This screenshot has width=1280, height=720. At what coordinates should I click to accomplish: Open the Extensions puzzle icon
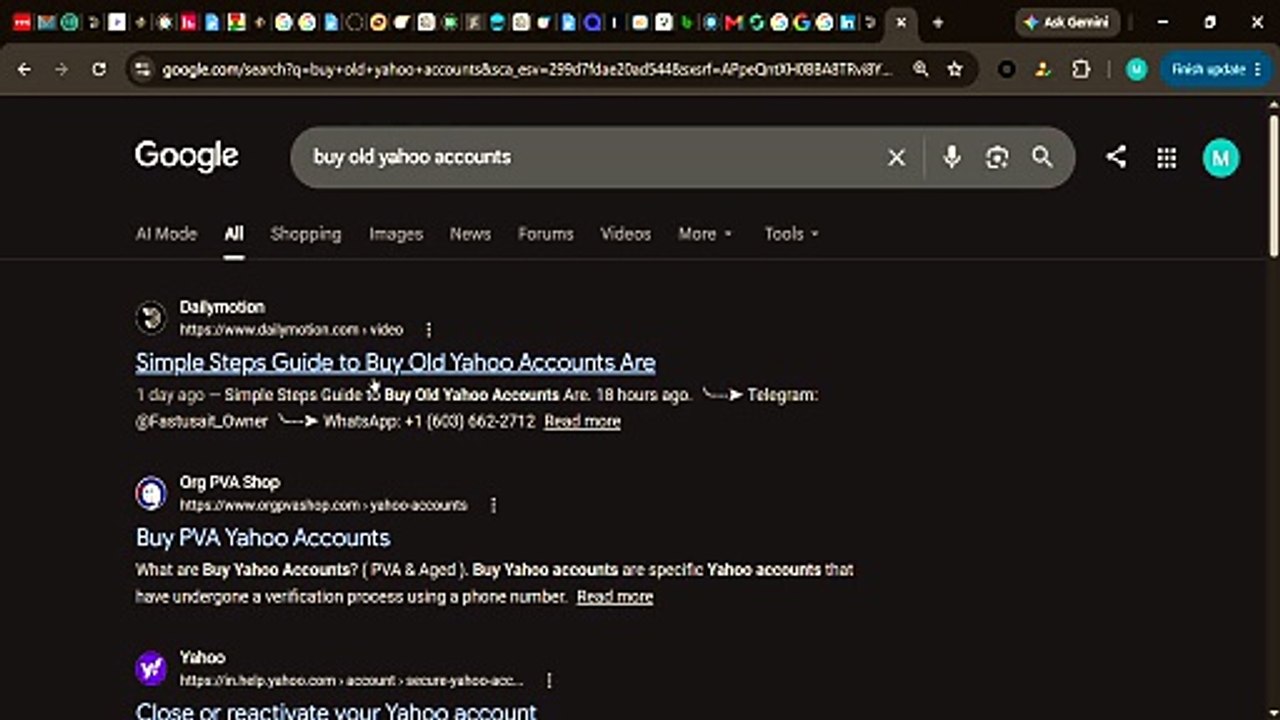click(x=1081, y=69)
